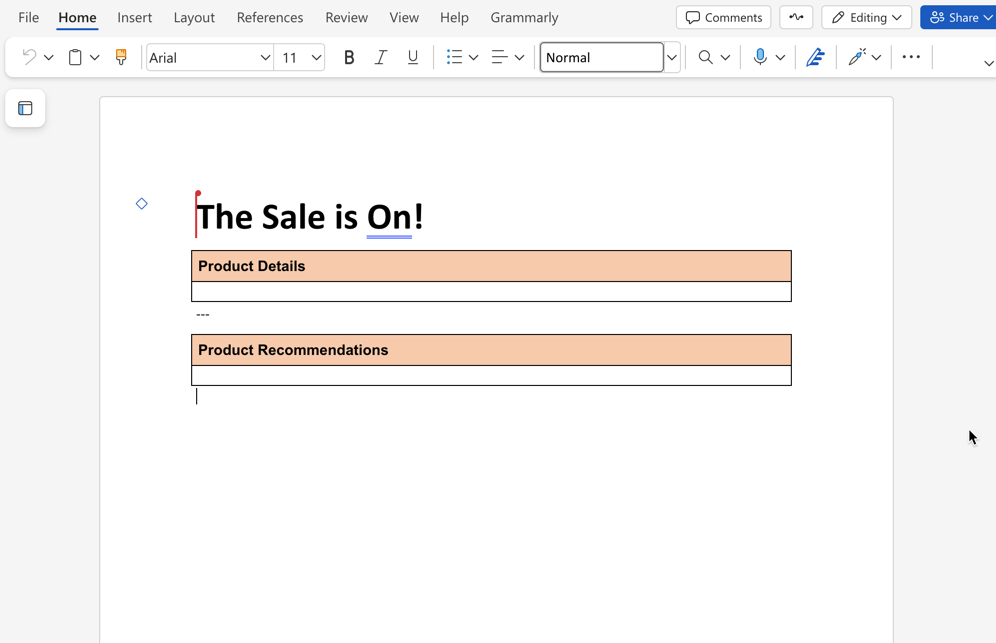Image resolution: width=996 pixels, height=643 pixels.
Task: Expand the Find options arrow
Action: 725,58
